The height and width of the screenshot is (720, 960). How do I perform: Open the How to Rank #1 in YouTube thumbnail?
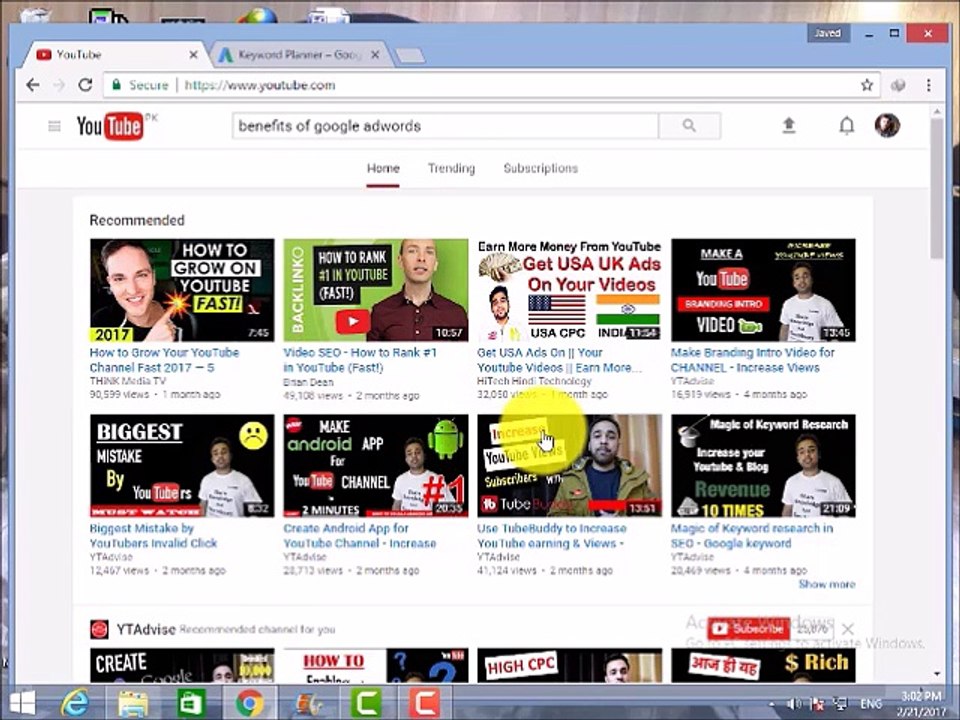[x=375, y=290]
